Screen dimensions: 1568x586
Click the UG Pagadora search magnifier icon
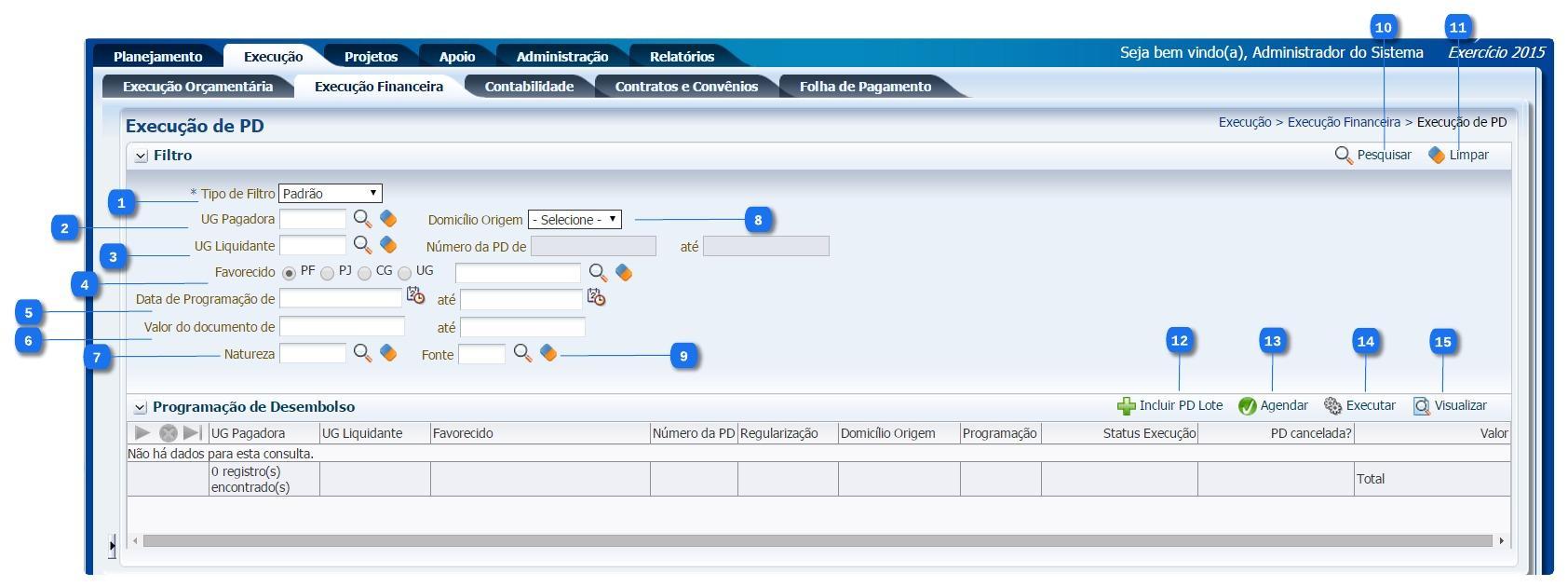click(362, 219)
